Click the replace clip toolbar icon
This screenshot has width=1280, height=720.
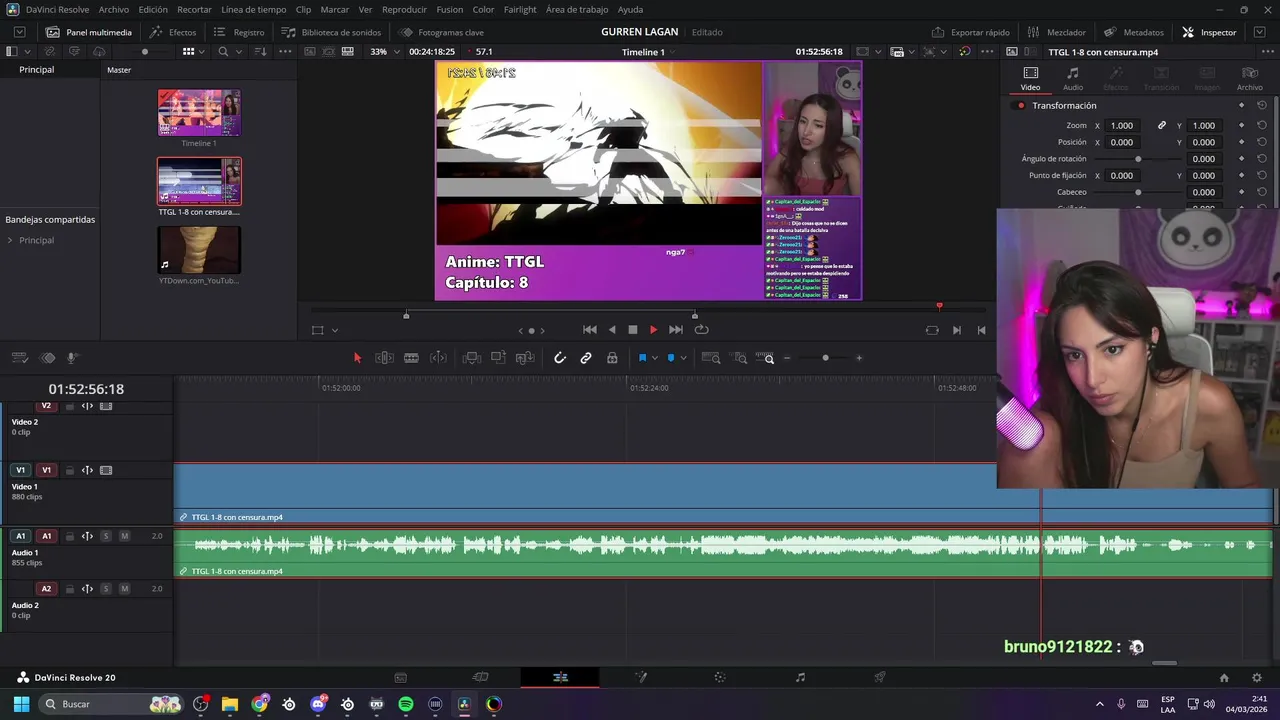coord(525,358)
